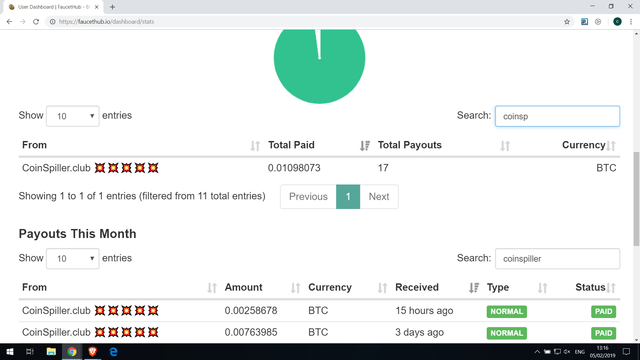Open Task View on the taskbar
The height and width of the screenshot is (360, 640).
pos(30,351)
